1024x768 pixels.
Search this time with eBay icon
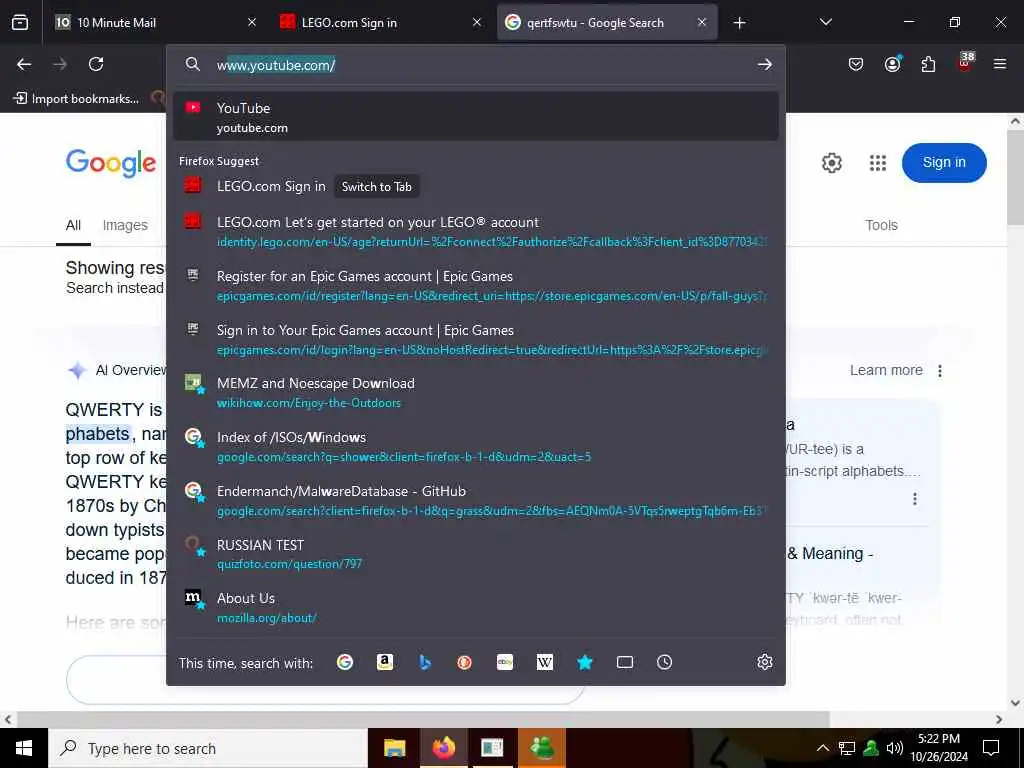pyautogui.click(x=505, y=662)
